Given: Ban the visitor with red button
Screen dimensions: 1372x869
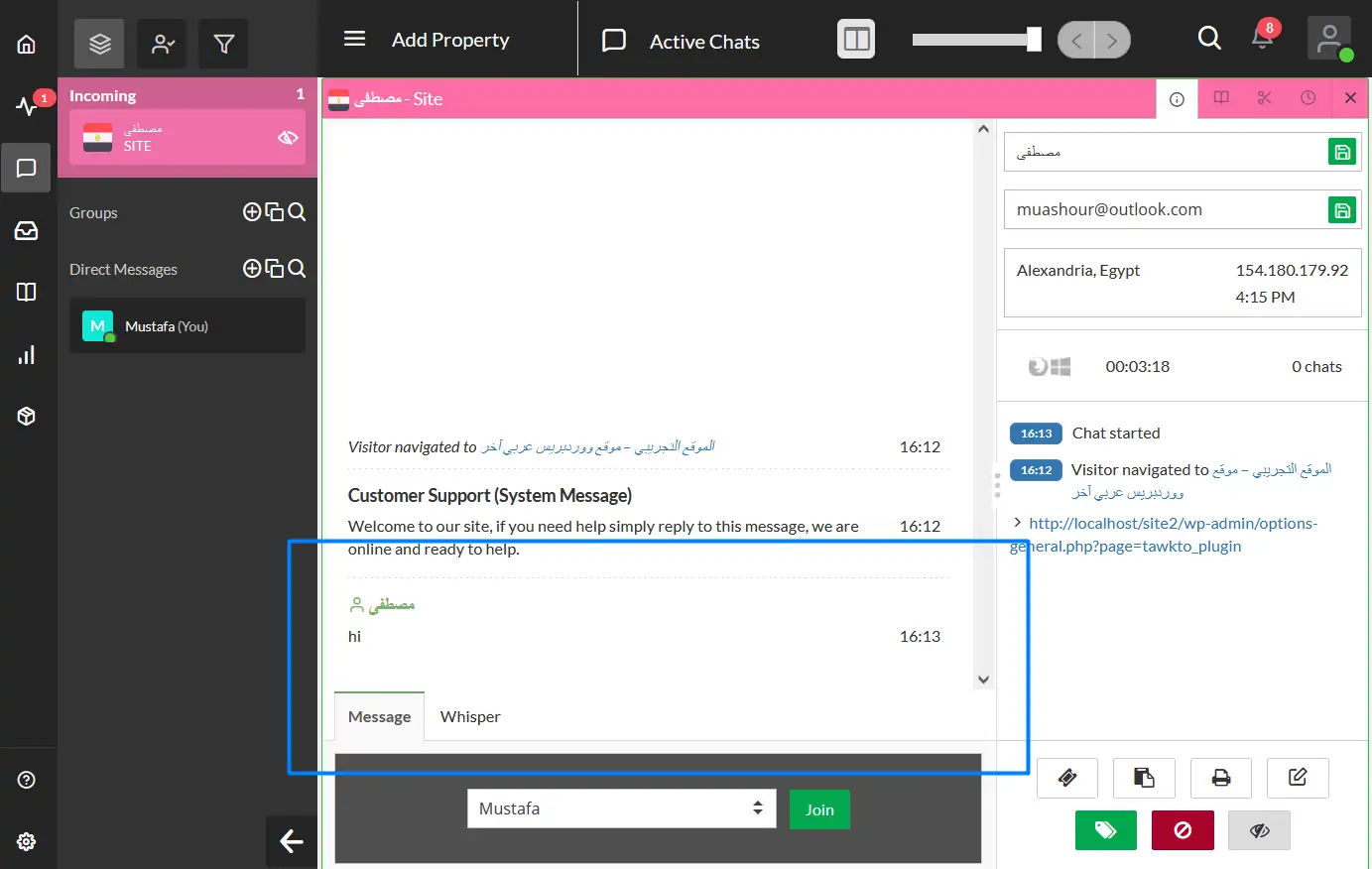Looking at the screenshot, I should point(1183,830).
